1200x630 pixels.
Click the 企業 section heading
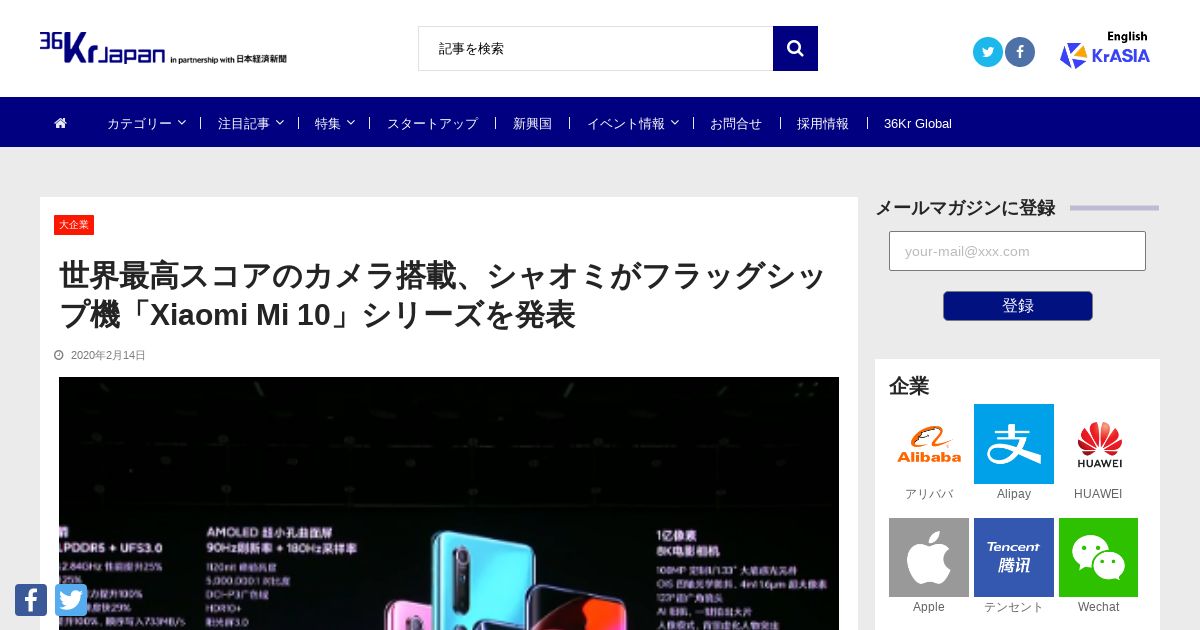pyautogui.click(x=909, y=386)
